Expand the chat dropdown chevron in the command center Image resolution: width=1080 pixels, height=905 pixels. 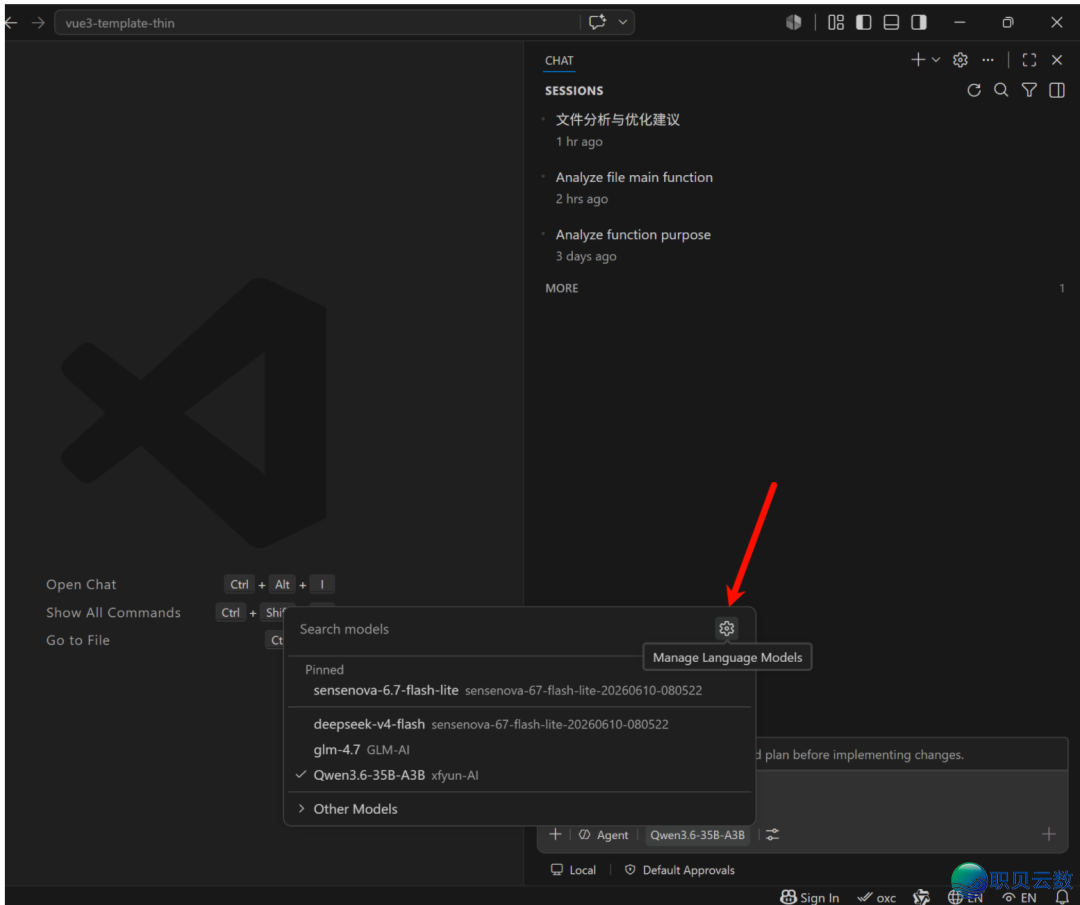[623, 22]
